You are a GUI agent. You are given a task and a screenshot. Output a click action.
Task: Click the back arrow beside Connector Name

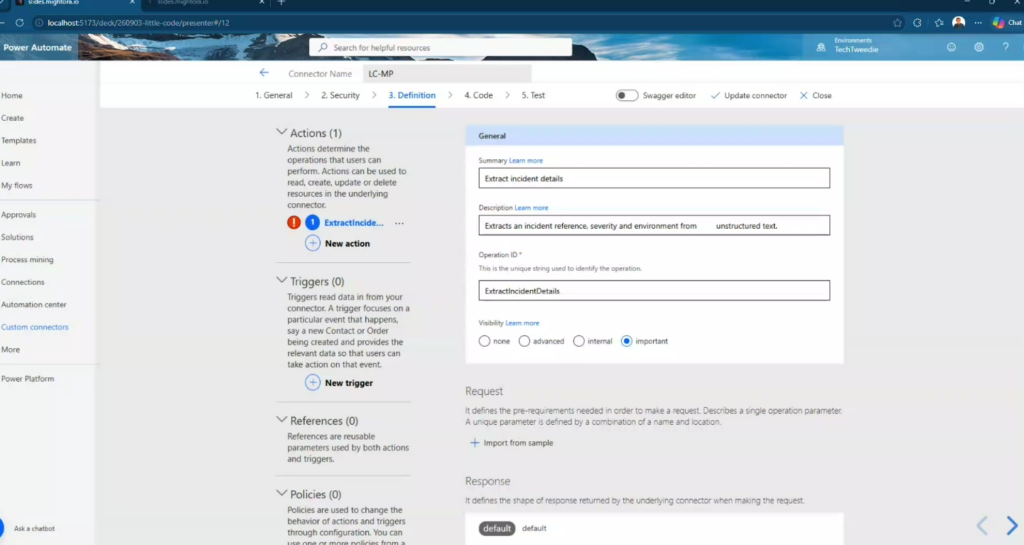pyautogui.click(x=264, y=72)
